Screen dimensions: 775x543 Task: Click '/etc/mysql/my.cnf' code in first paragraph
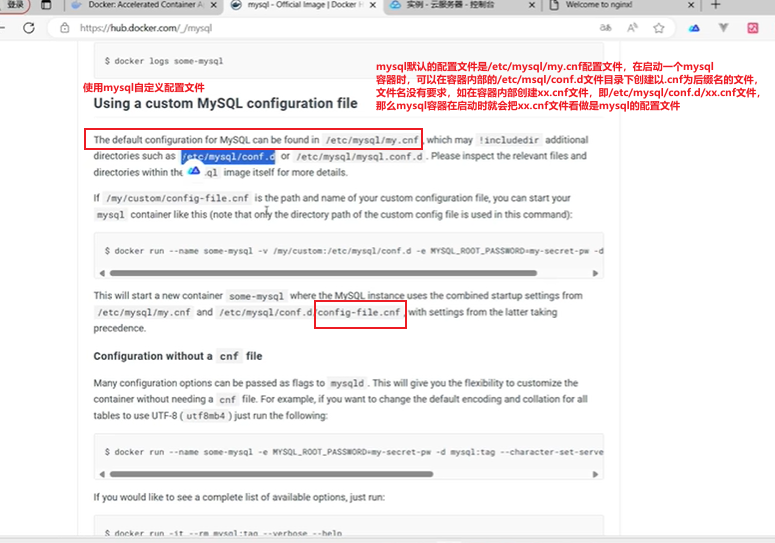click(372, 140)
